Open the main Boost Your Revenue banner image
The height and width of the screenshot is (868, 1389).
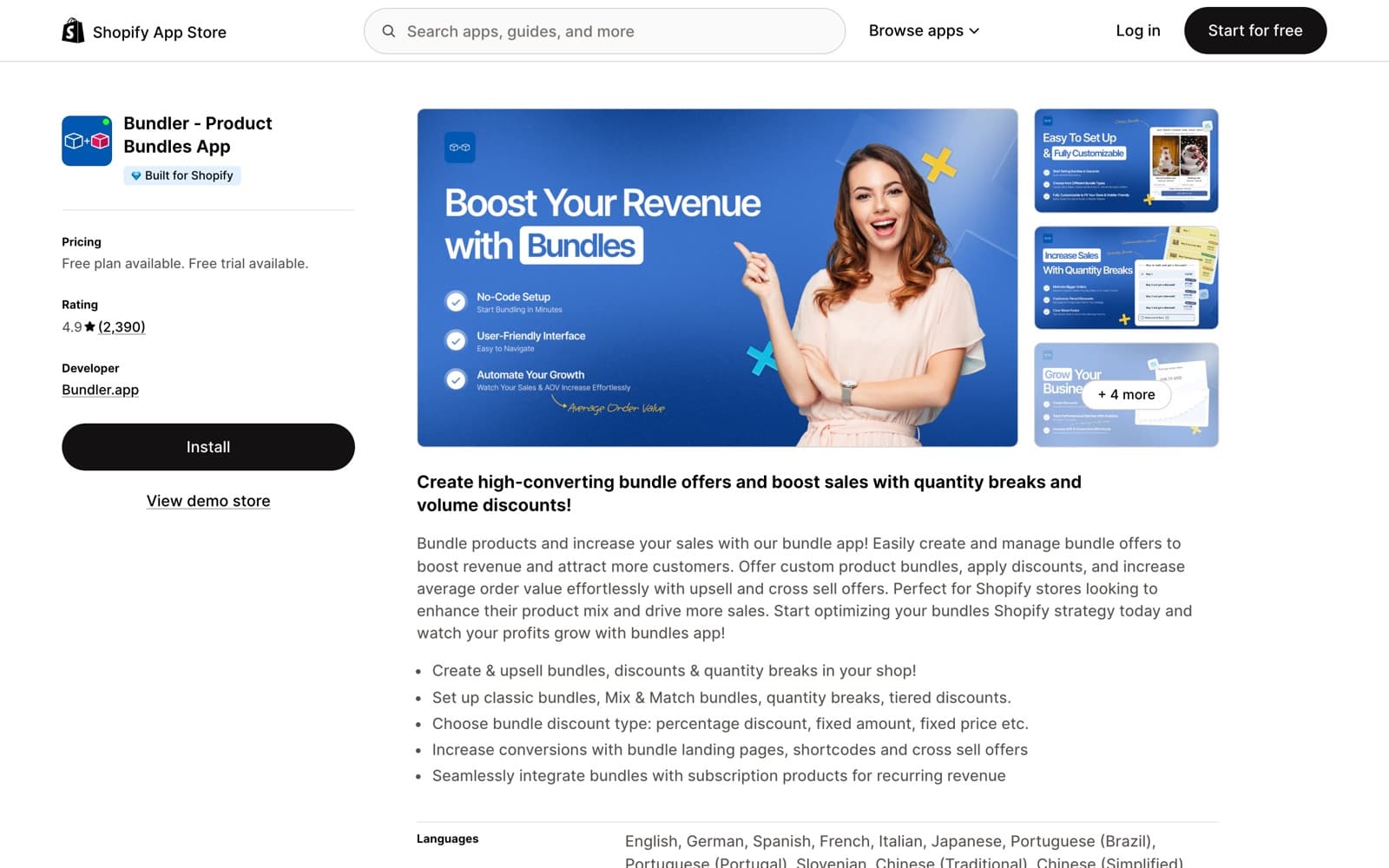717,278
